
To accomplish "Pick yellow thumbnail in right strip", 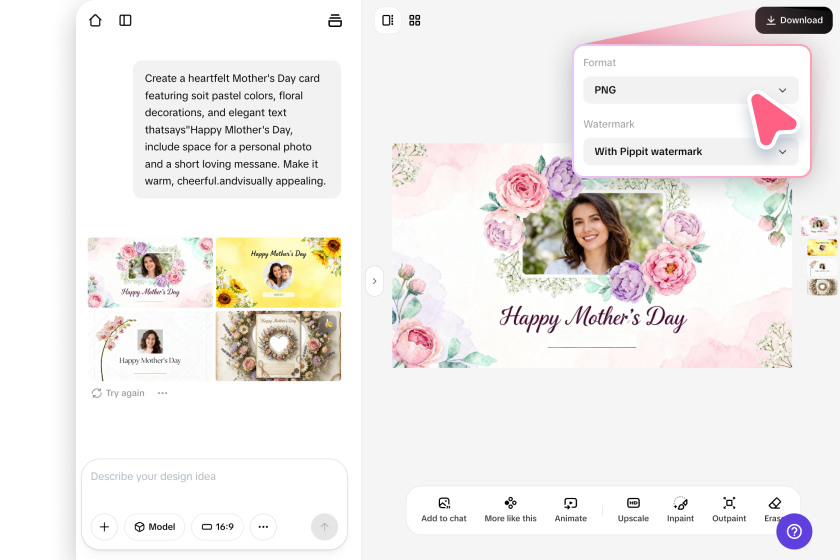I will coord(822,247).
